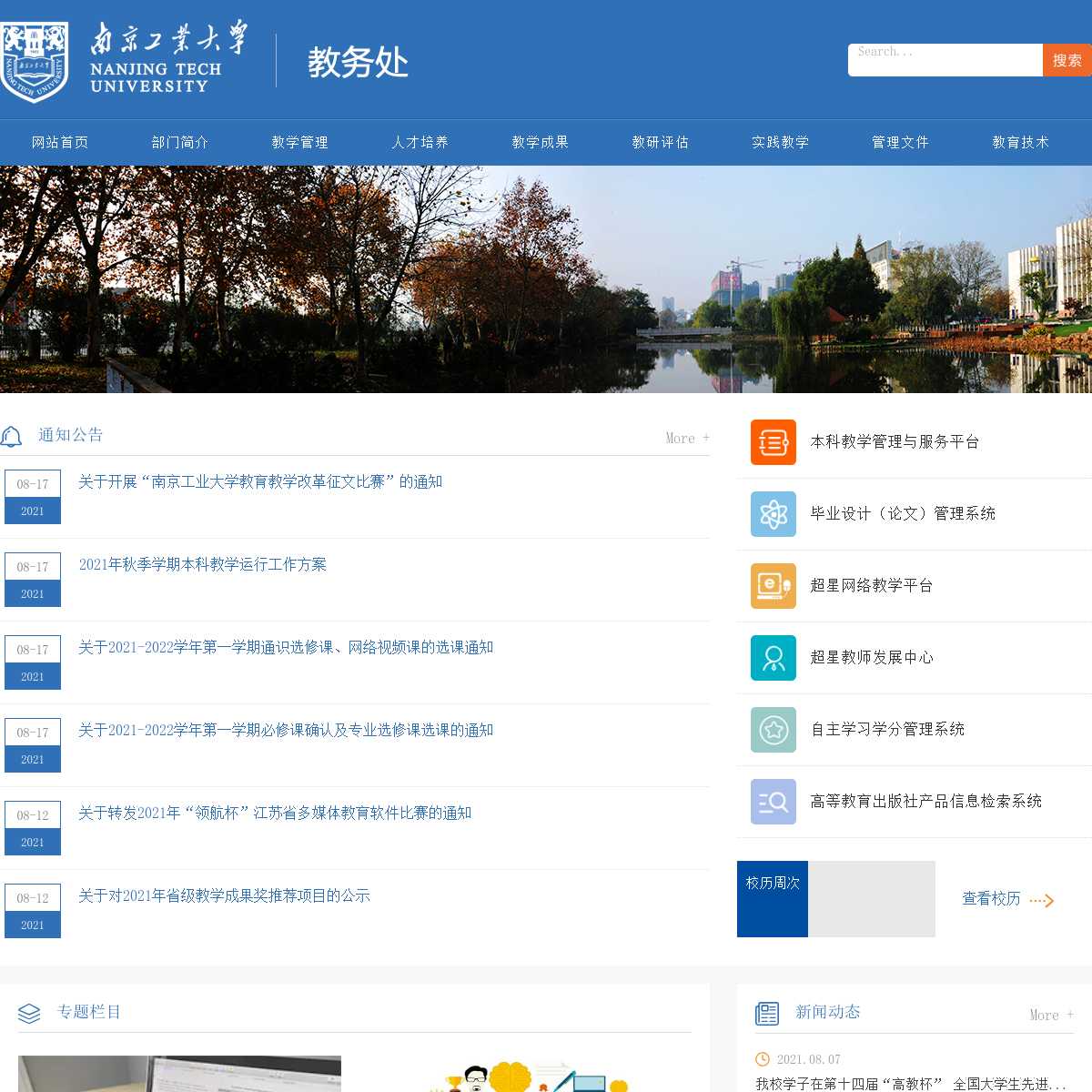Image resolution: width=1092 pixels, height=1092 pixels.
Task: Click the orange undergraduate teaching management platform icon
Action: coord(773,442)
